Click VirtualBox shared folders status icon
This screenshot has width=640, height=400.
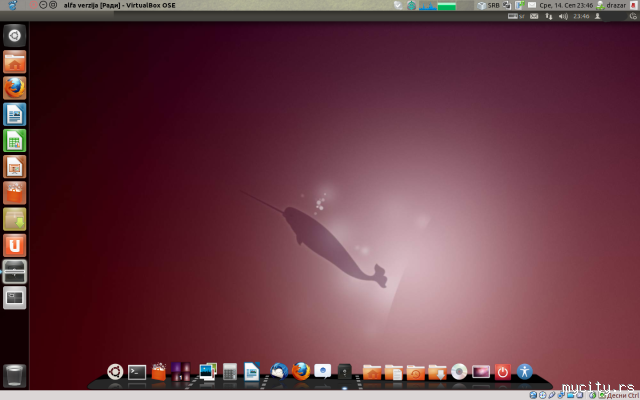tap(571, 395)
